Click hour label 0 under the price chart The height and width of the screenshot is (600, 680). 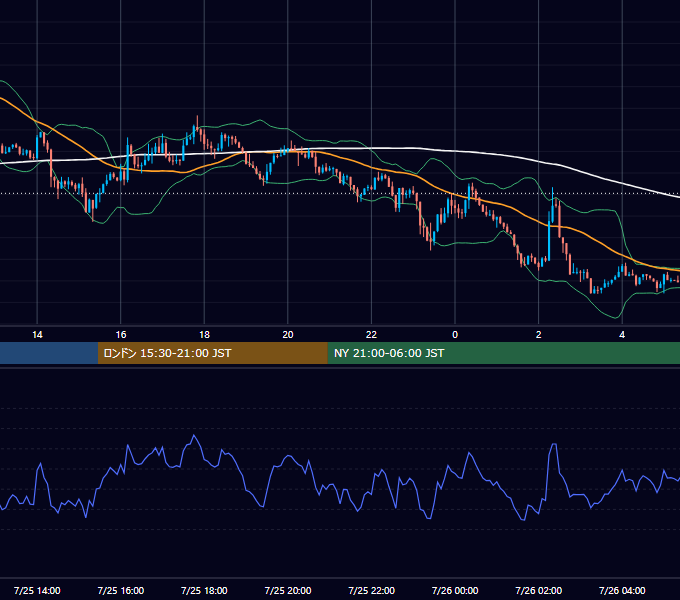click(455, 335)
